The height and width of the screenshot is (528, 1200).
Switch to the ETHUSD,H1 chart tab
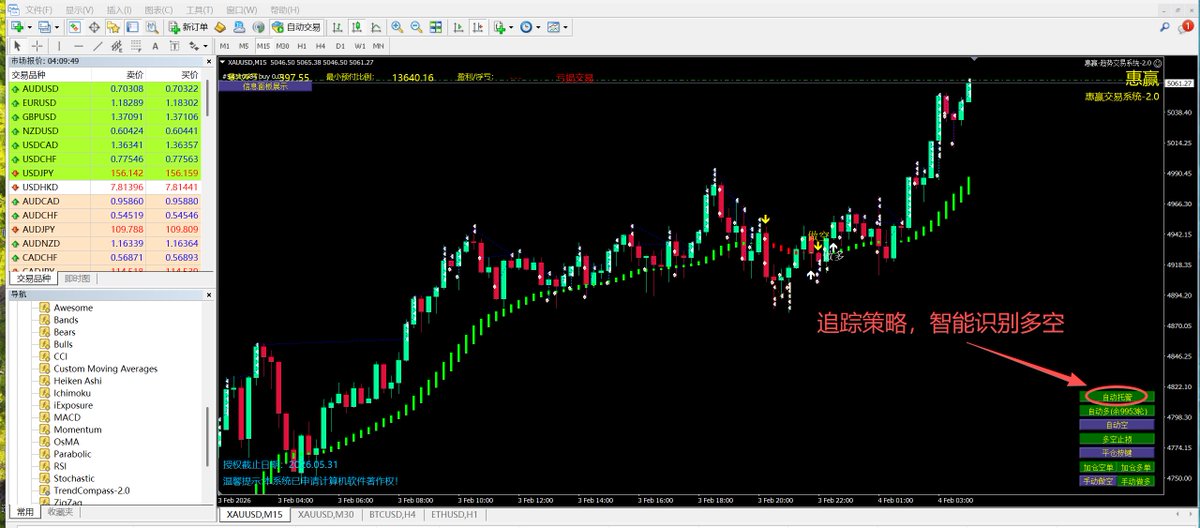coord(452,514)
